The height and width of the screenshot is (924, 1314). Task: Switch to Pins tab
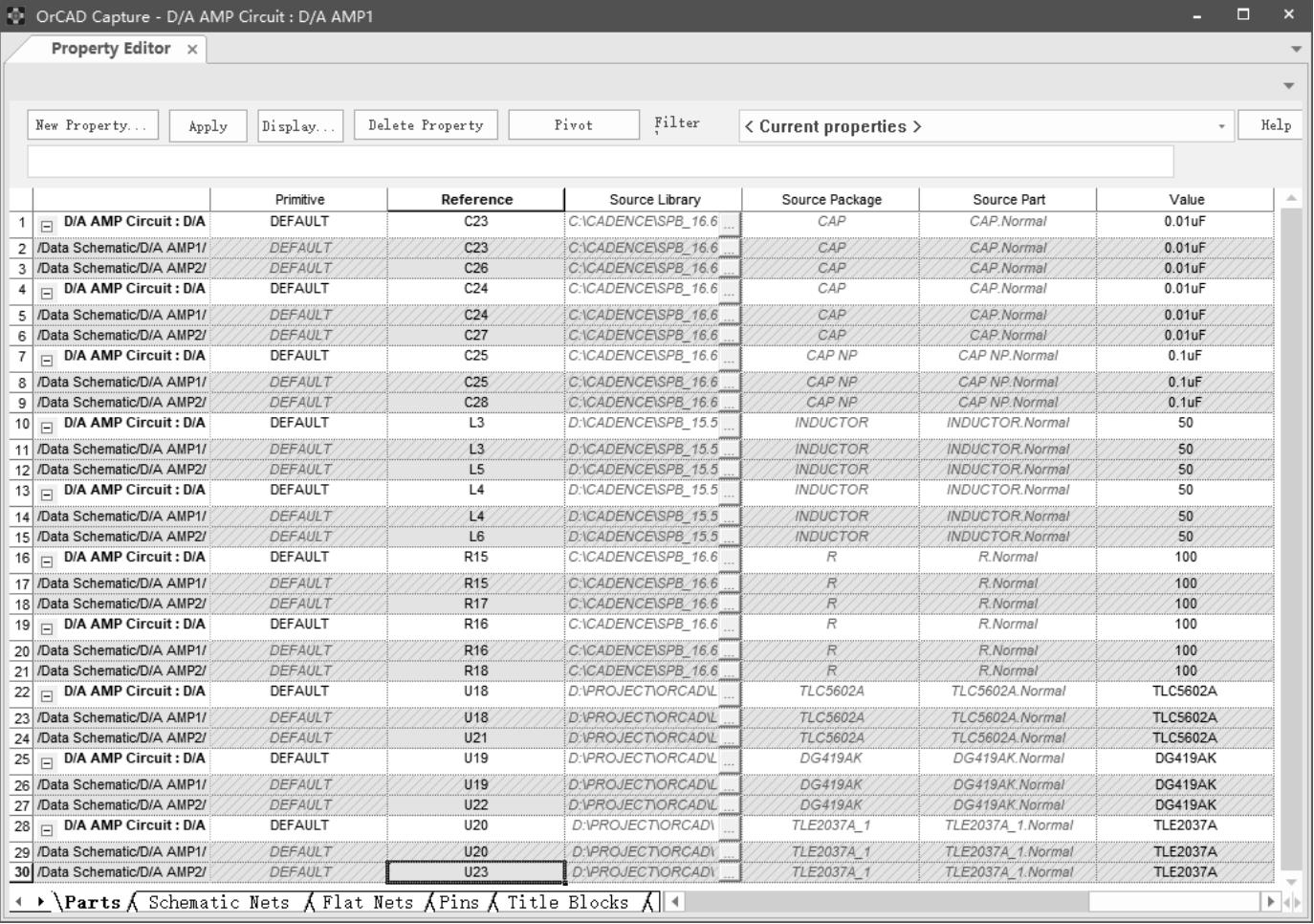458,902
